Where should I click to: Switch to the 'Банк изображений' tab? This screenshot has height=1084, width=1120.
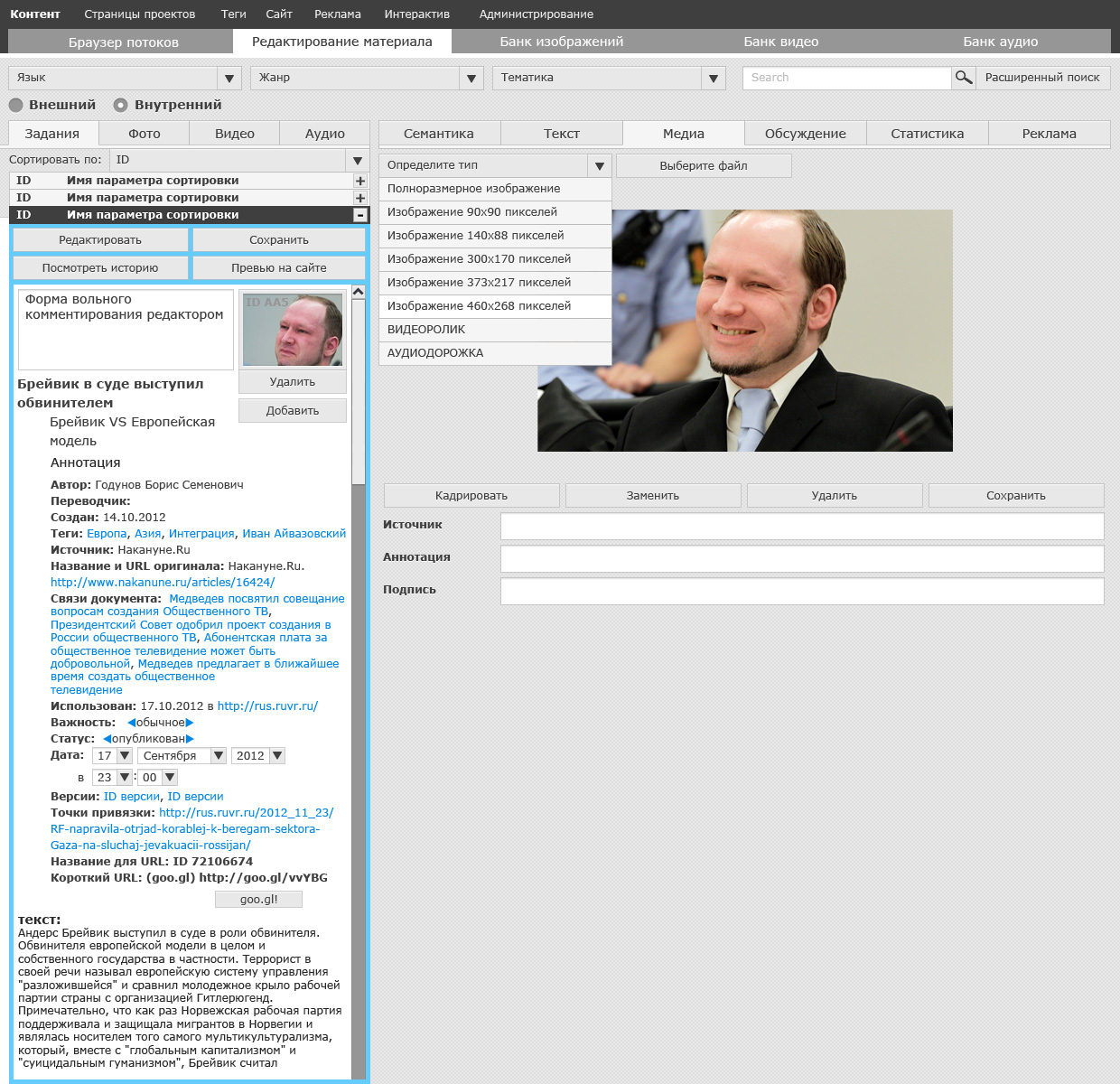562,42
